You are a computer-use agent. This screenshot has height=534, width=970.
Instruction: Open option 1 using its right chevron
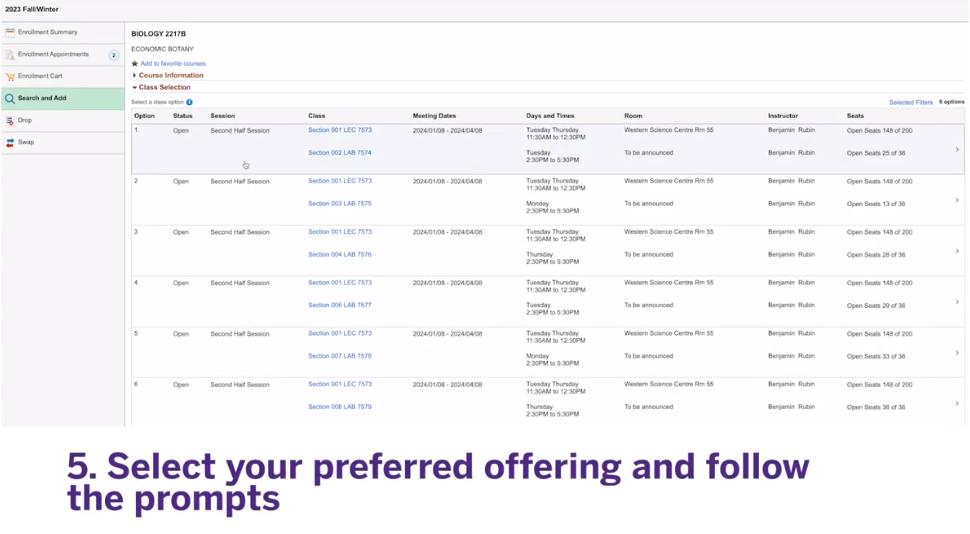click(x=956, y=149)
